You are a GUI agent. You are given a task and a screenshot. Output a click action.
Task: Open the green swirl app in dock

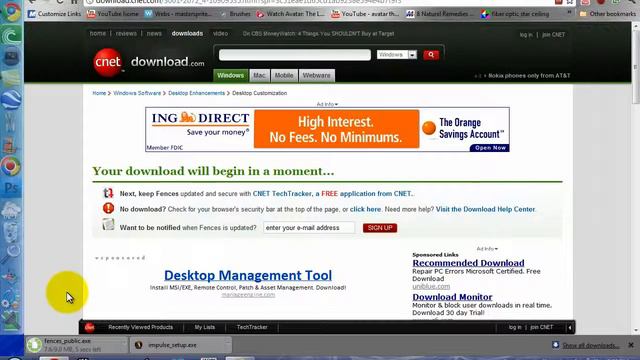[x=11, y=36]
